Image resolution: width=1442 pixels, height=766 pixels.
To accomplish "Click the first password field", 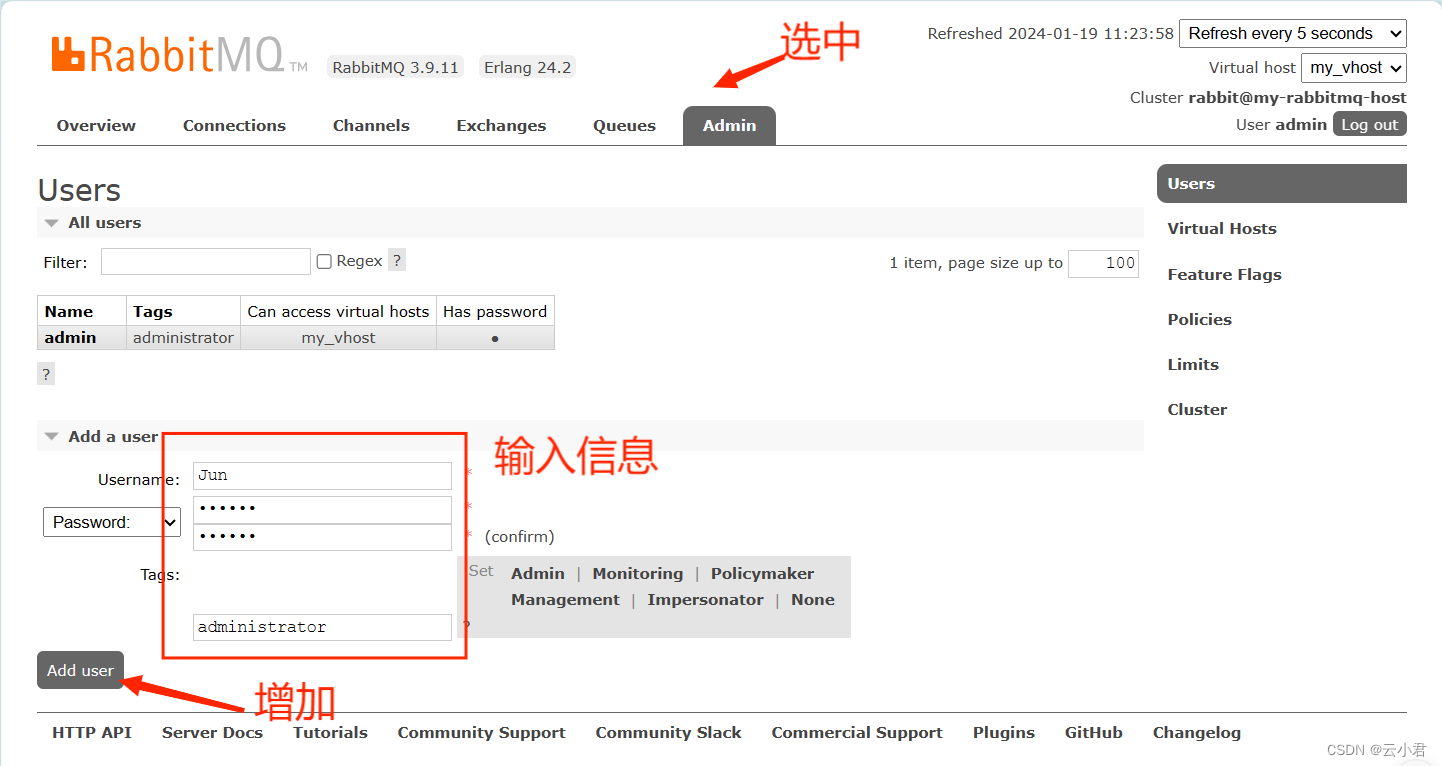I will 322,509.
